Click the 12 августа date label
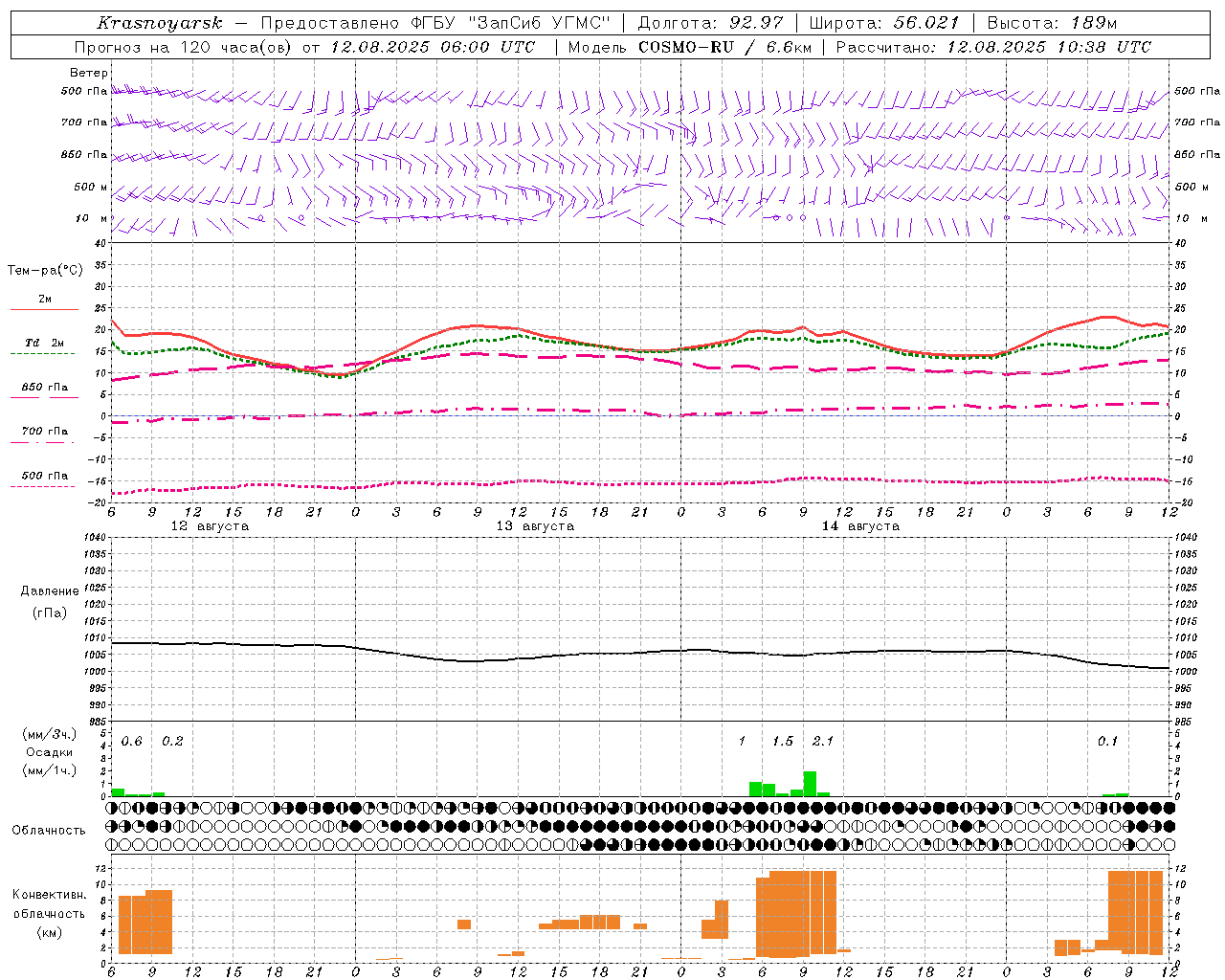 (210, 526)
